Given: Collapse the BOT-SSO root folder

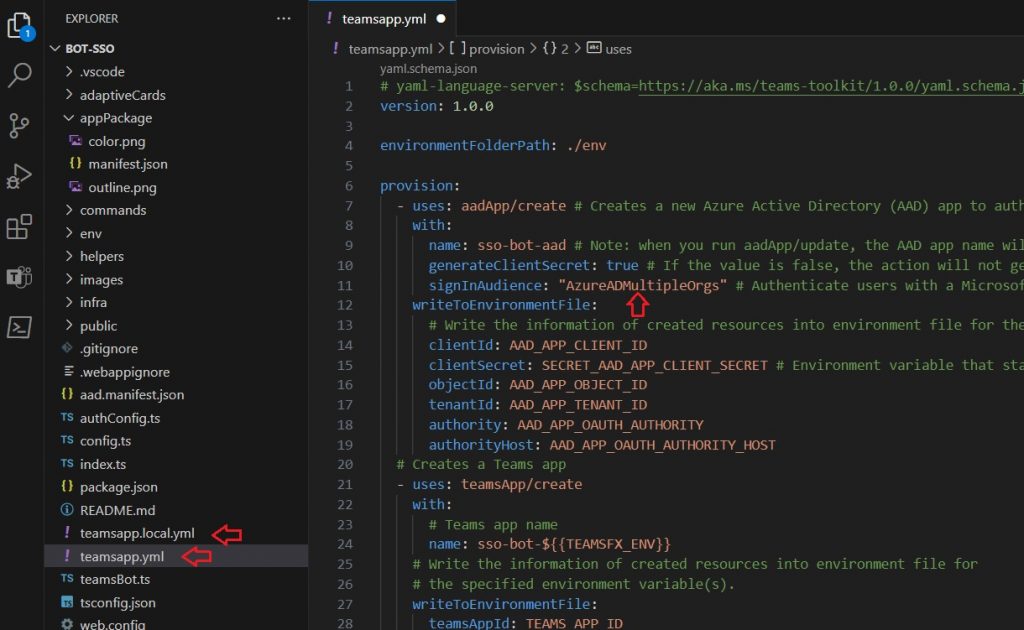Looking at the screenshot, I should point(92,48).
